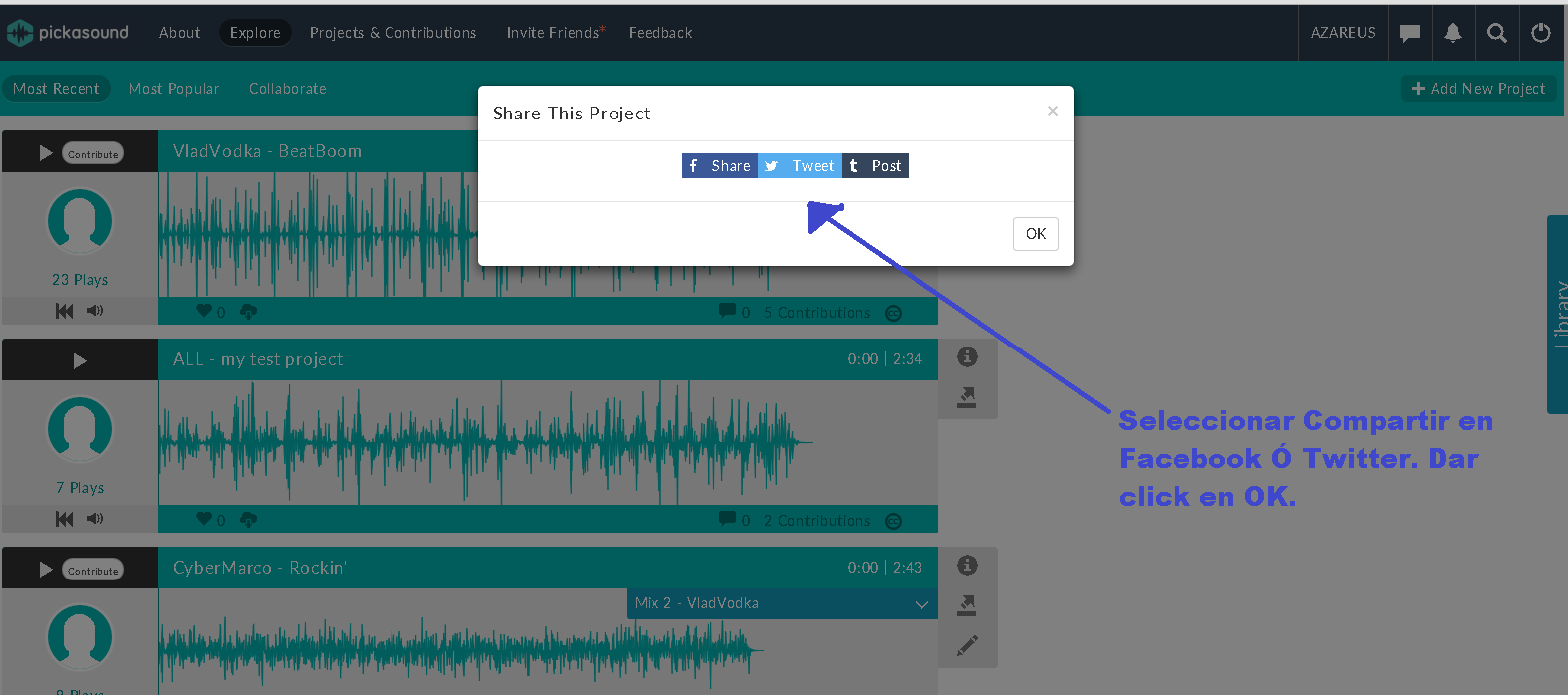Image resolution: width=1568 pixels, height=695 pixels.
Task: Click Contribute on BeatBoom
Action: pyautogui.click(x=94, y=154)
